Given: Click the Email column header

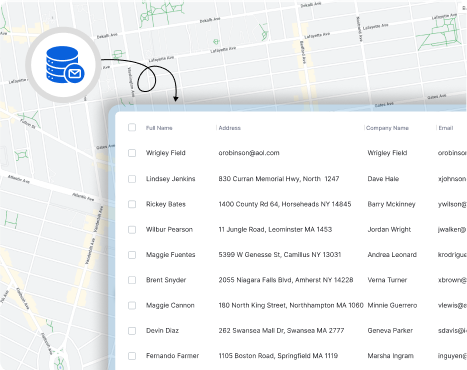Looking at the screenshot, I should (x=446, y=128).
